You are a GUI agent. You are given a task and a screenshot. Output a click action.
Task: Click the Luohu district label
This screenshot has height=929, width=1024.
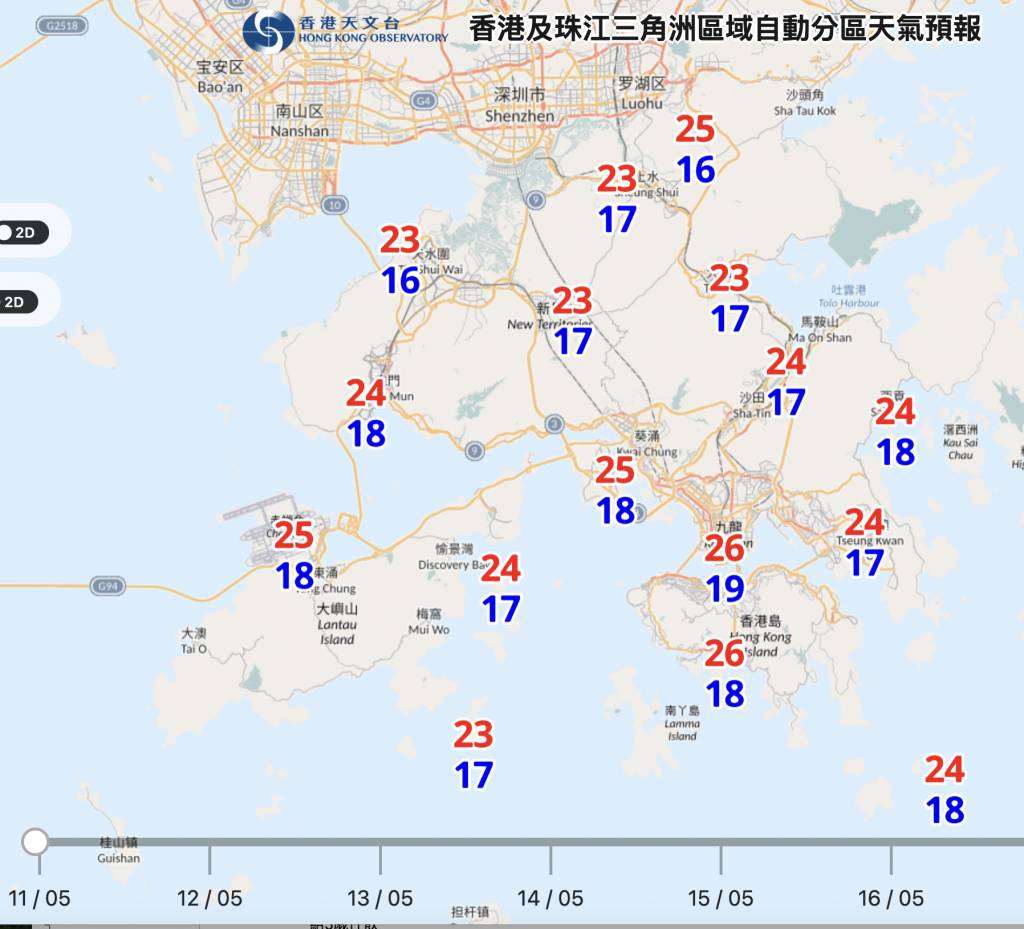(x=642, y=93)
